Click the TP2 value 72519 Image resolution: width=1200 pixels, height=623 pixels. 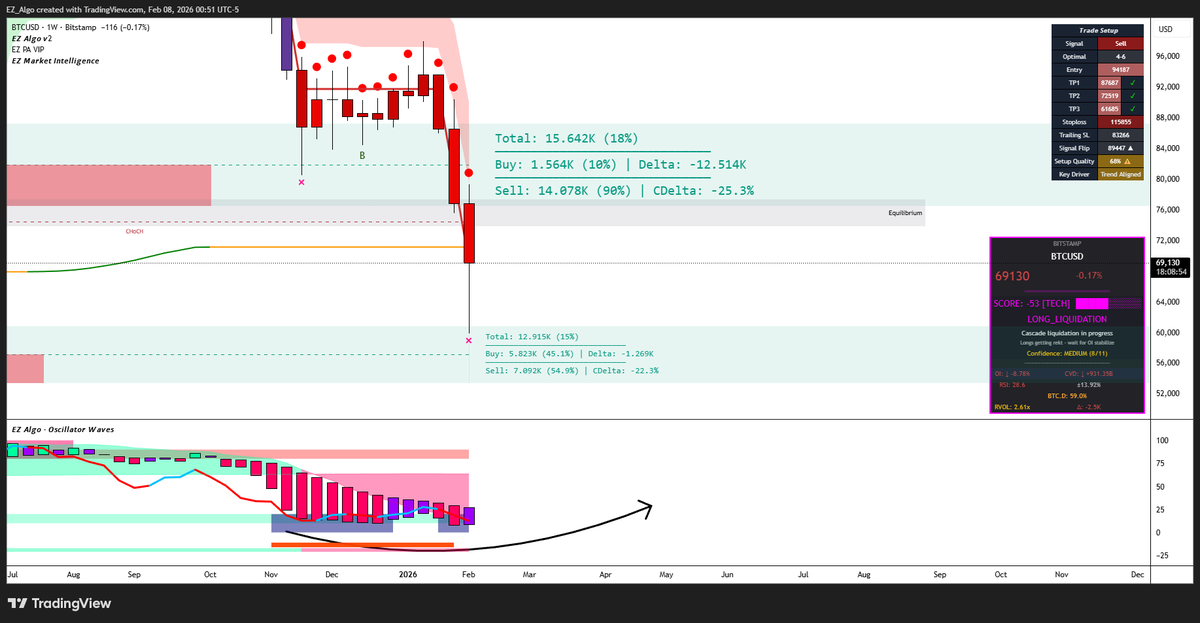coord(1109,96)
